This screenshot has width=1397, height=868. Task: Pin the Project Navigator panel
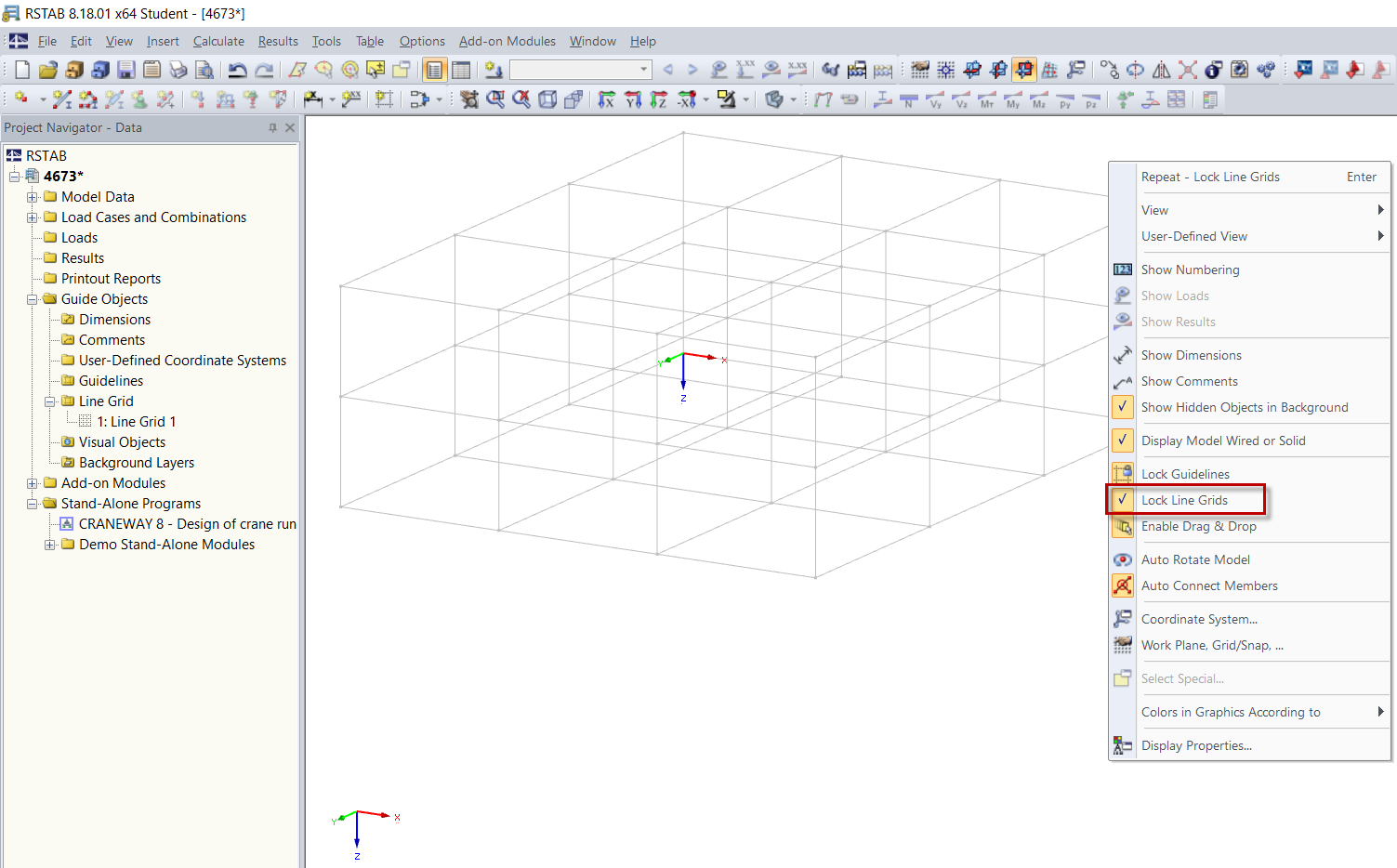272,127
